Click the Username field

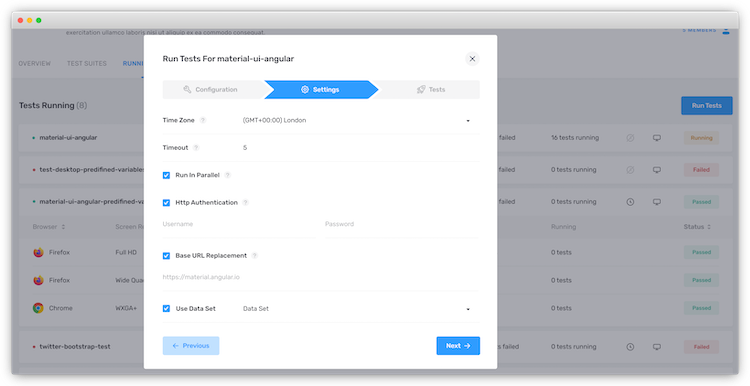239,224
